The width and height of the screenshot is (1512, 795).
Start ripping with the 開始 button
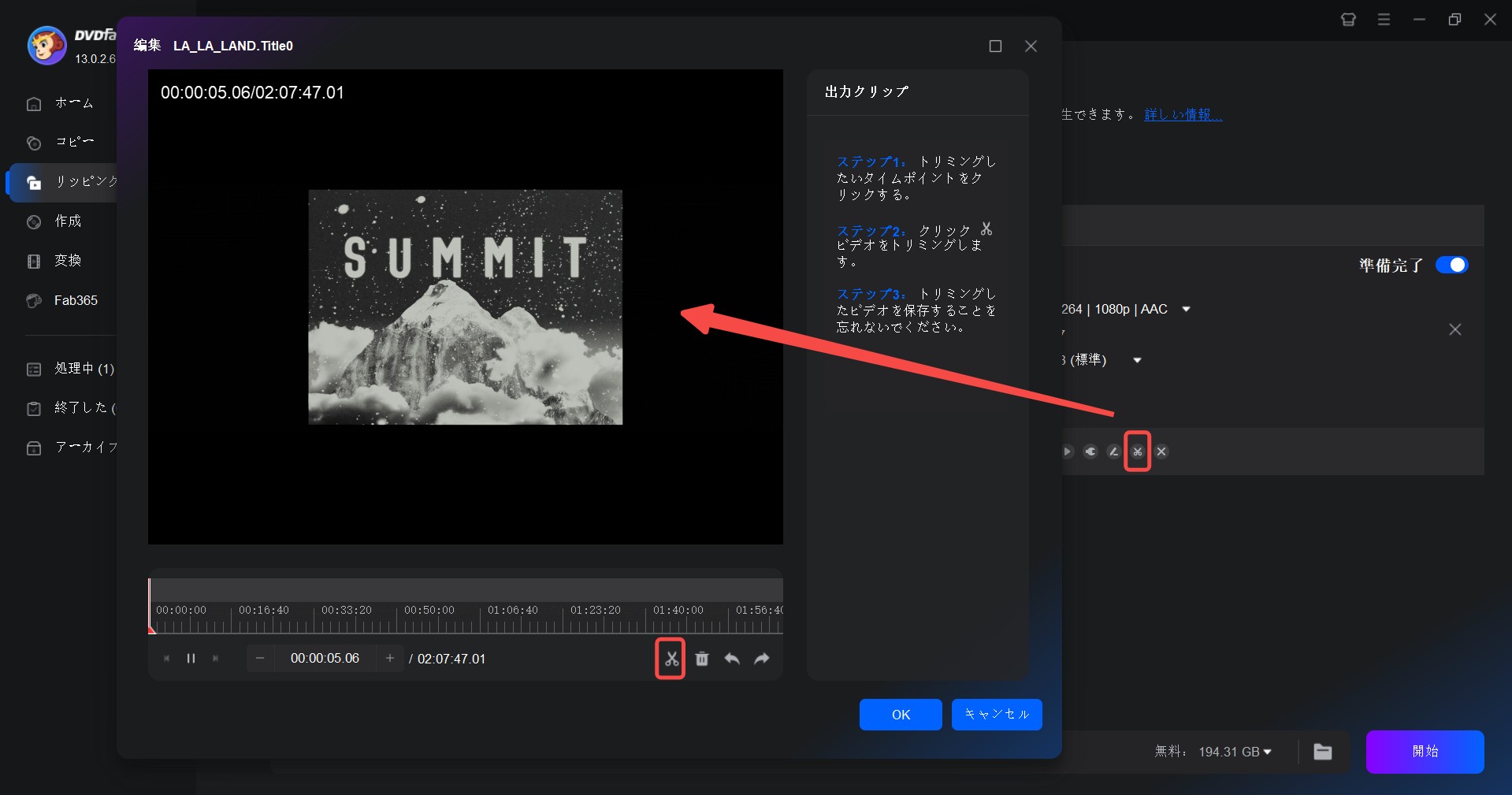coord(1425,752)
